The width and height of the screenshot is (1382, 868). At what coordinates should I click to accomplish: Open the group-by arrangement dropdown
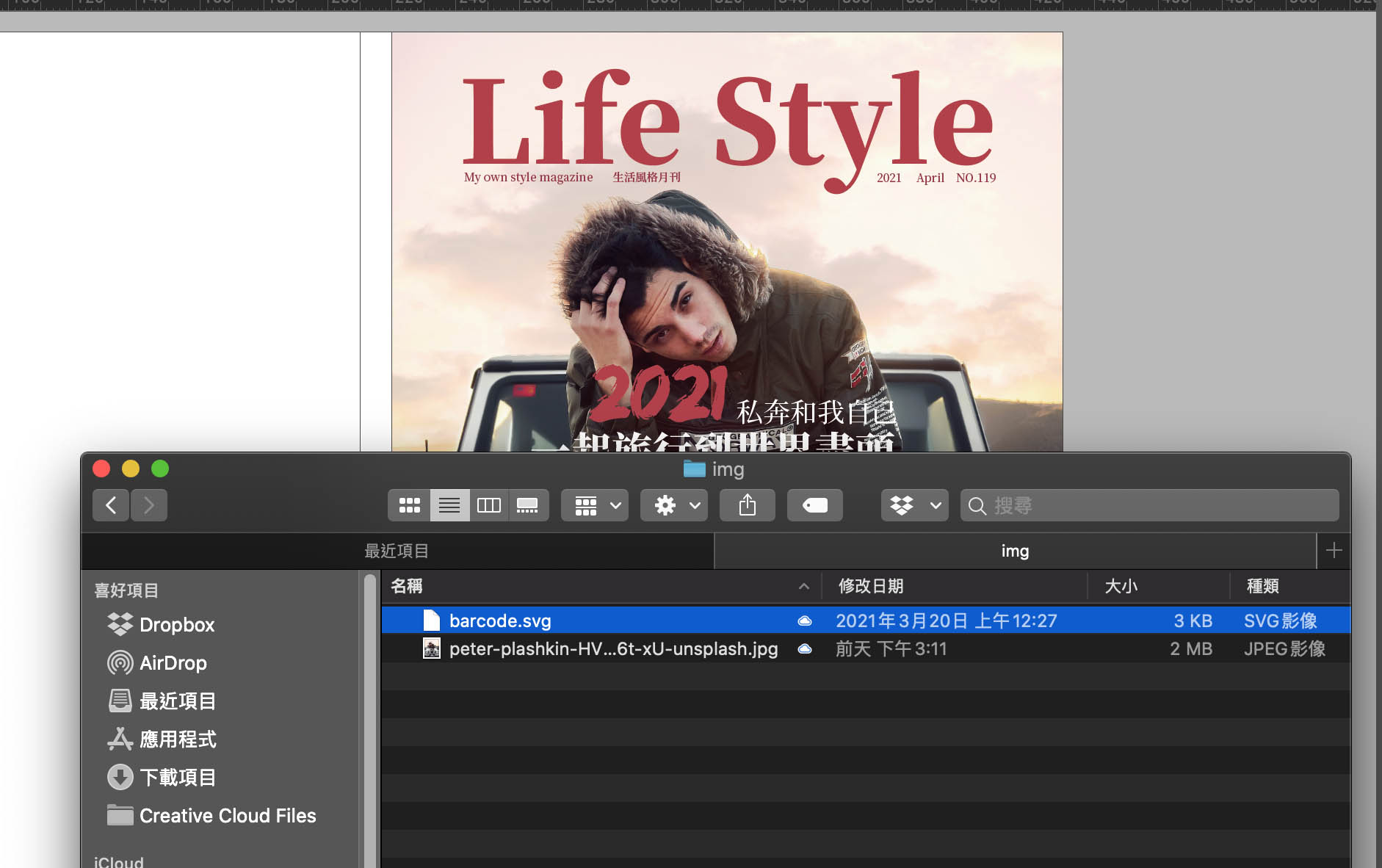point(595,505)
